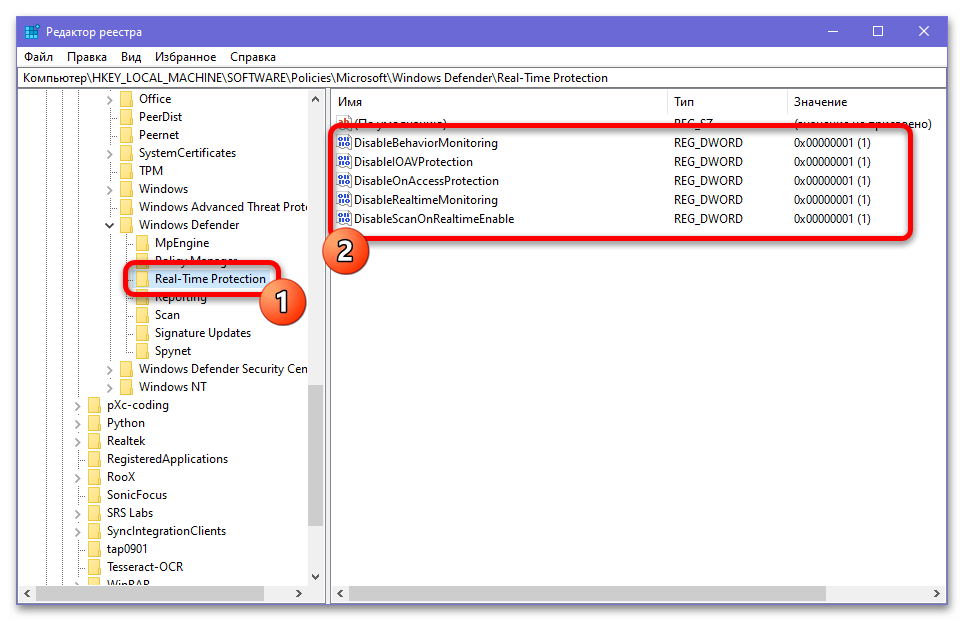Screen dimensions: 964x621
Task: Click the Tesseract-OCR folder icon
Action: (x=95, y=567)
